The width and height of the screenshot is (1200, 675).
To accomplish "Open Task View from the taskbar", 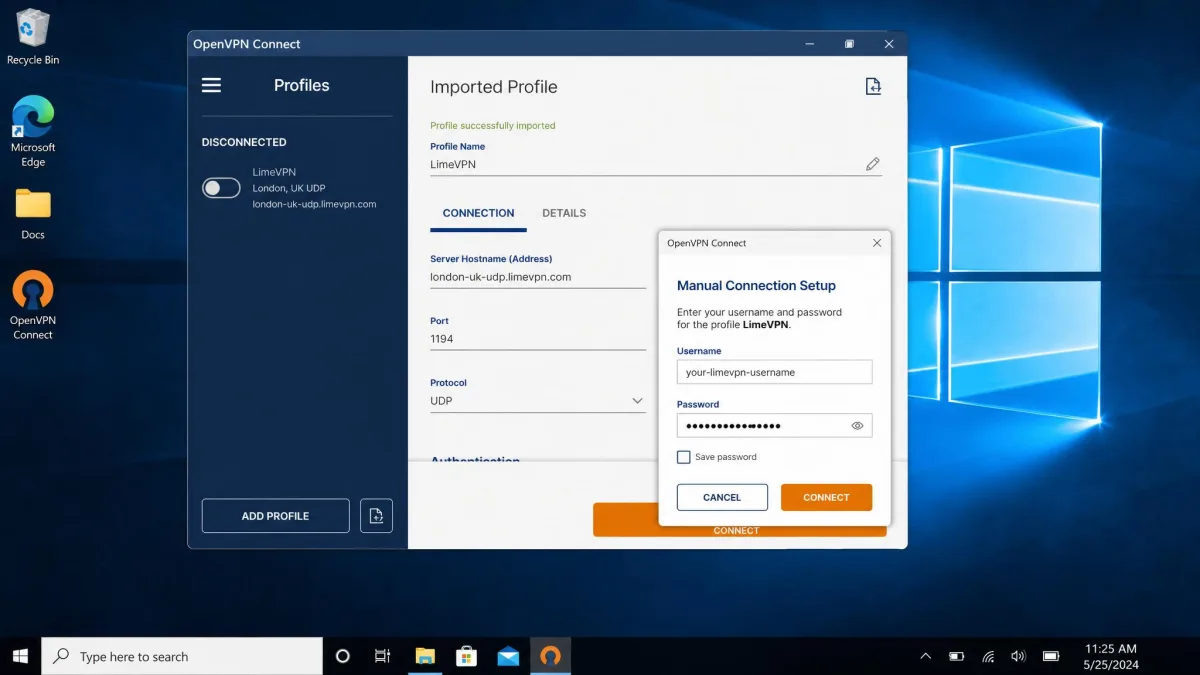I will pyautogui.click(x=382, y=656).
